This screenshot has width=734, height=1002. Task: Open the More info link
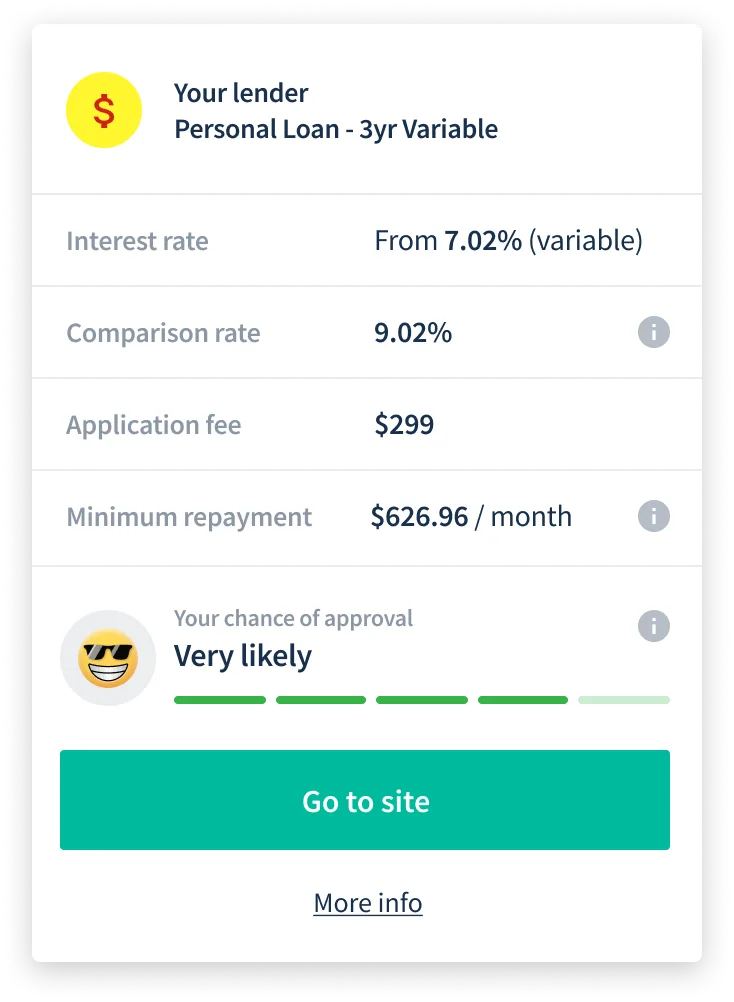(x=368, y=903)
